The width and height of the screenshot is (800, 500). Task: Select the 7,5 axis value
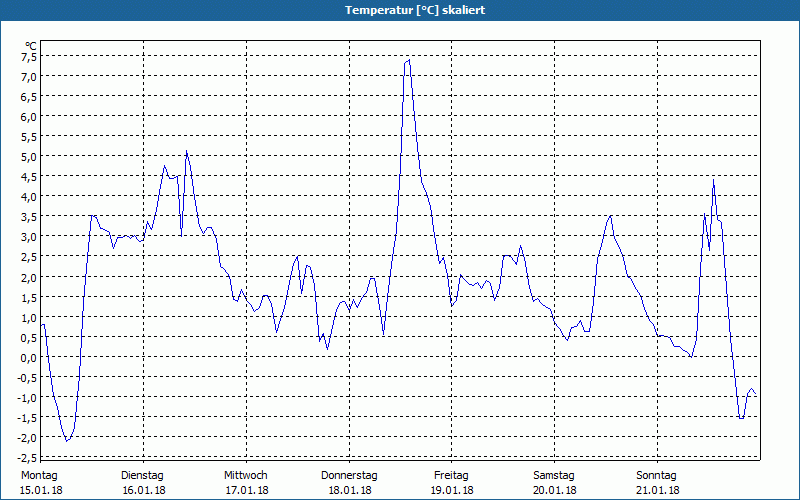[29, 57]
